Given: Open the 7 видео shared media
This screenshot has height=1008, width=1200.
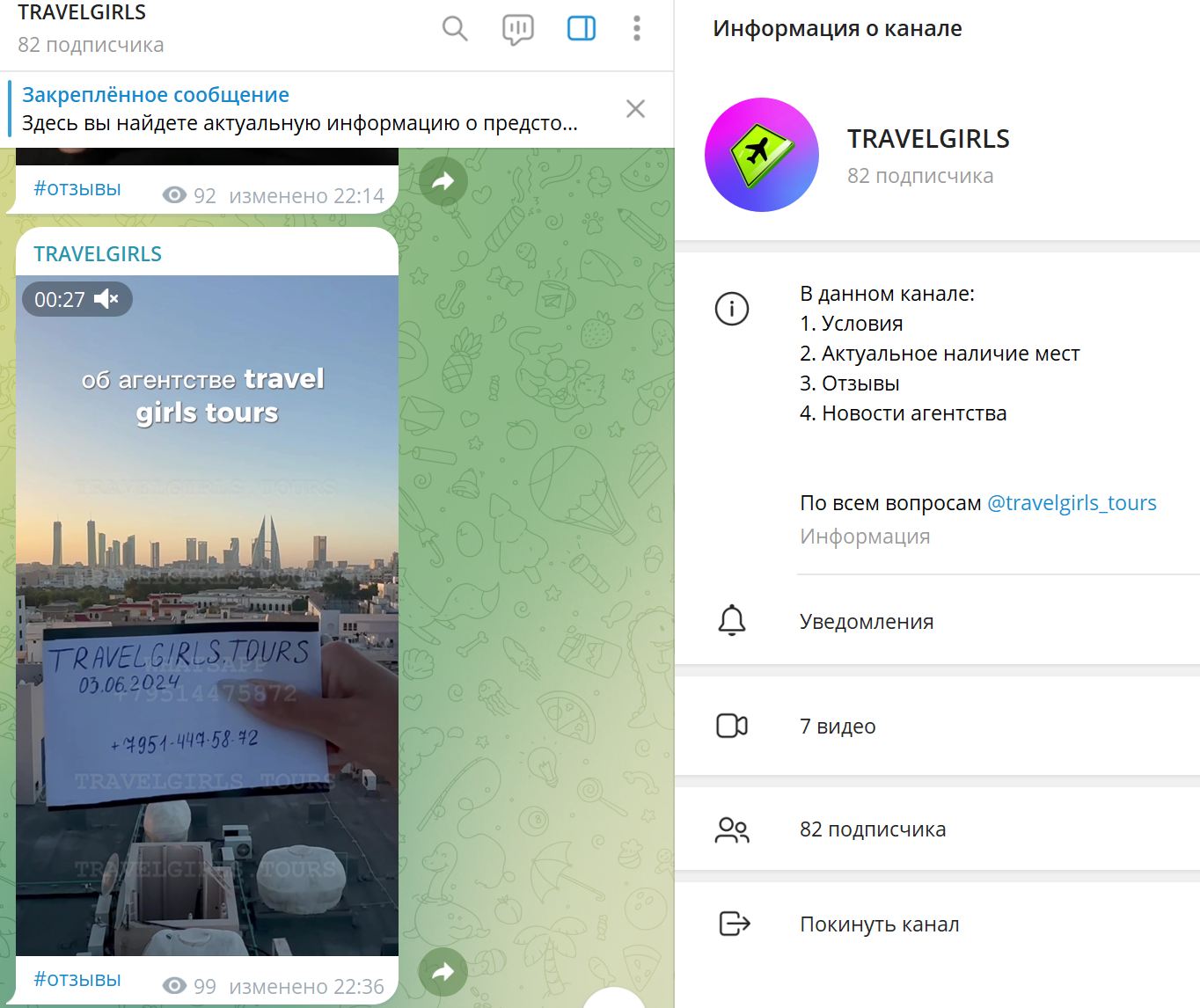Looking at the screenshot, I should click(x=937, y=727).
